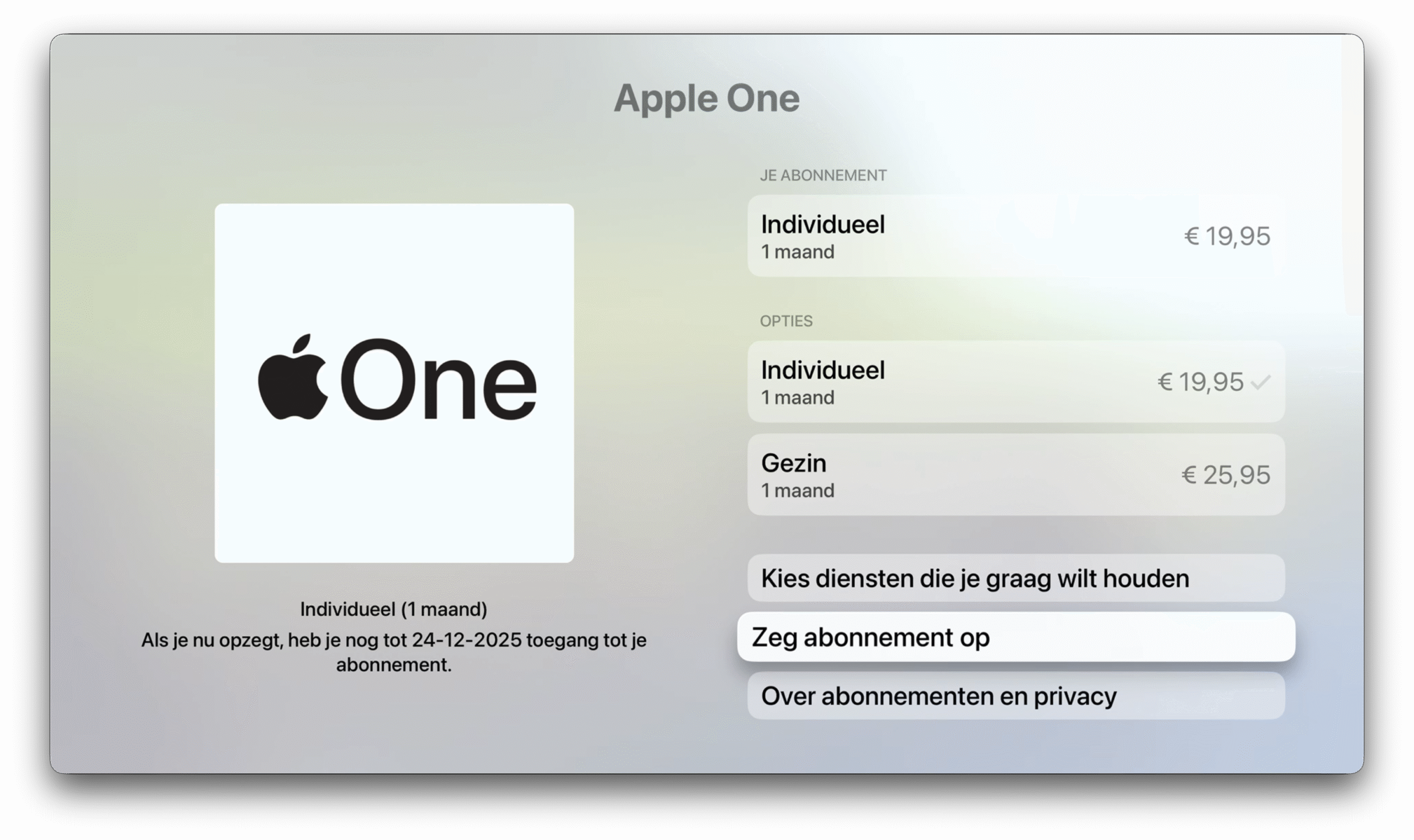Click the € 19,95 price under Je Abonnement

pos(1227,236)
